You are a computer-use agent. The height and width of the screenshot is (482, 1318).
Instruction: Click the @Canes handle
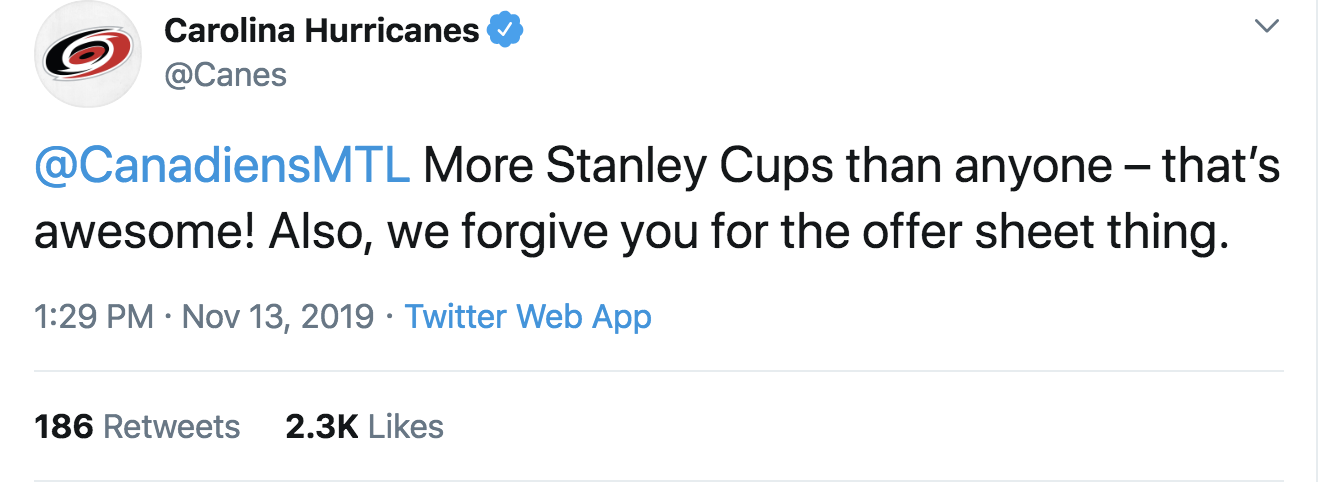click(x=225, y=75)
